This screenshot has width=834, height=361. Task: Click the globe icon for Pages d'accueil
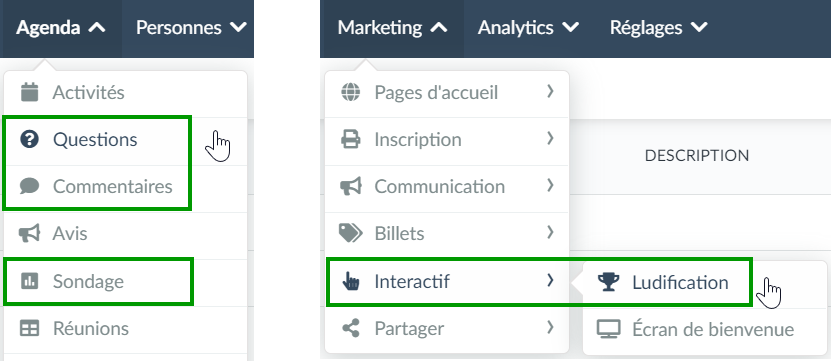click(x=351, y=92)
